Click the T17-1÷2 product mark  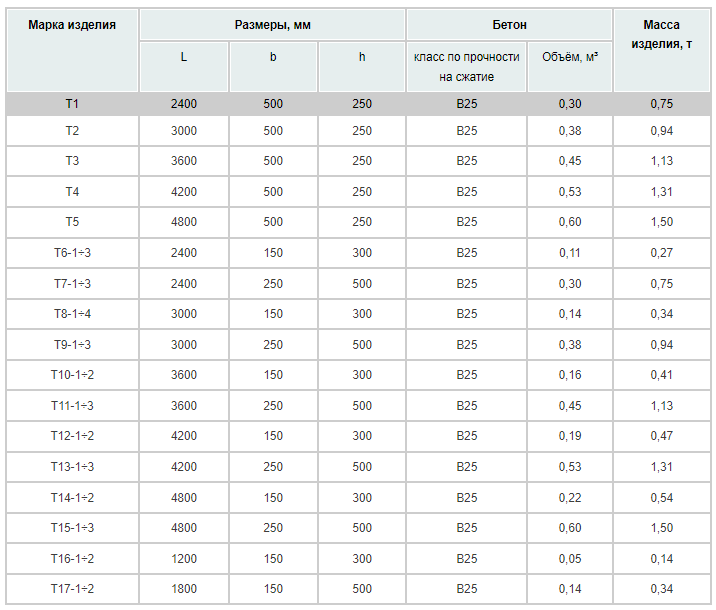pyautogui.click(x=72, y=589)
